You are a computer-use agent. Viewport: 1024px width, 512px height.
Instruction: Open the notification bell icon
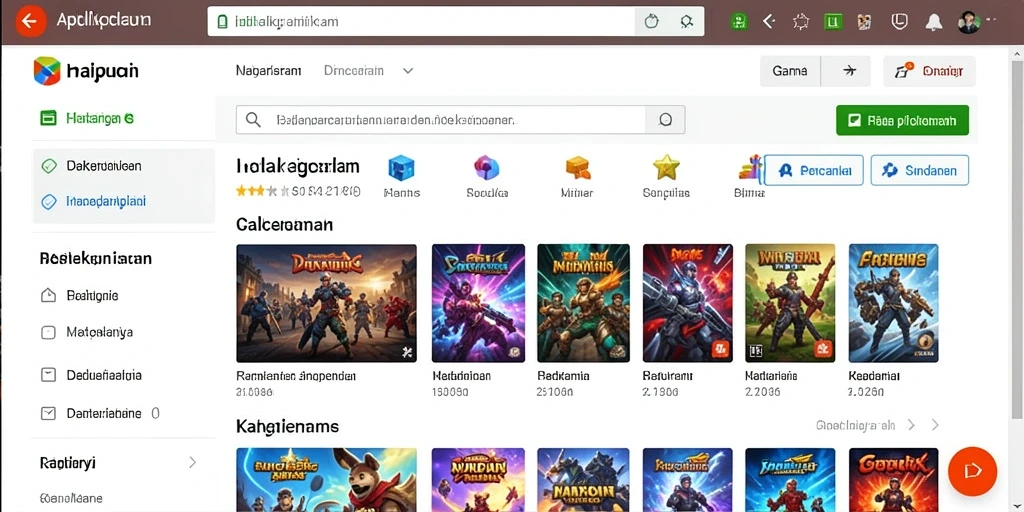(933, 22)
